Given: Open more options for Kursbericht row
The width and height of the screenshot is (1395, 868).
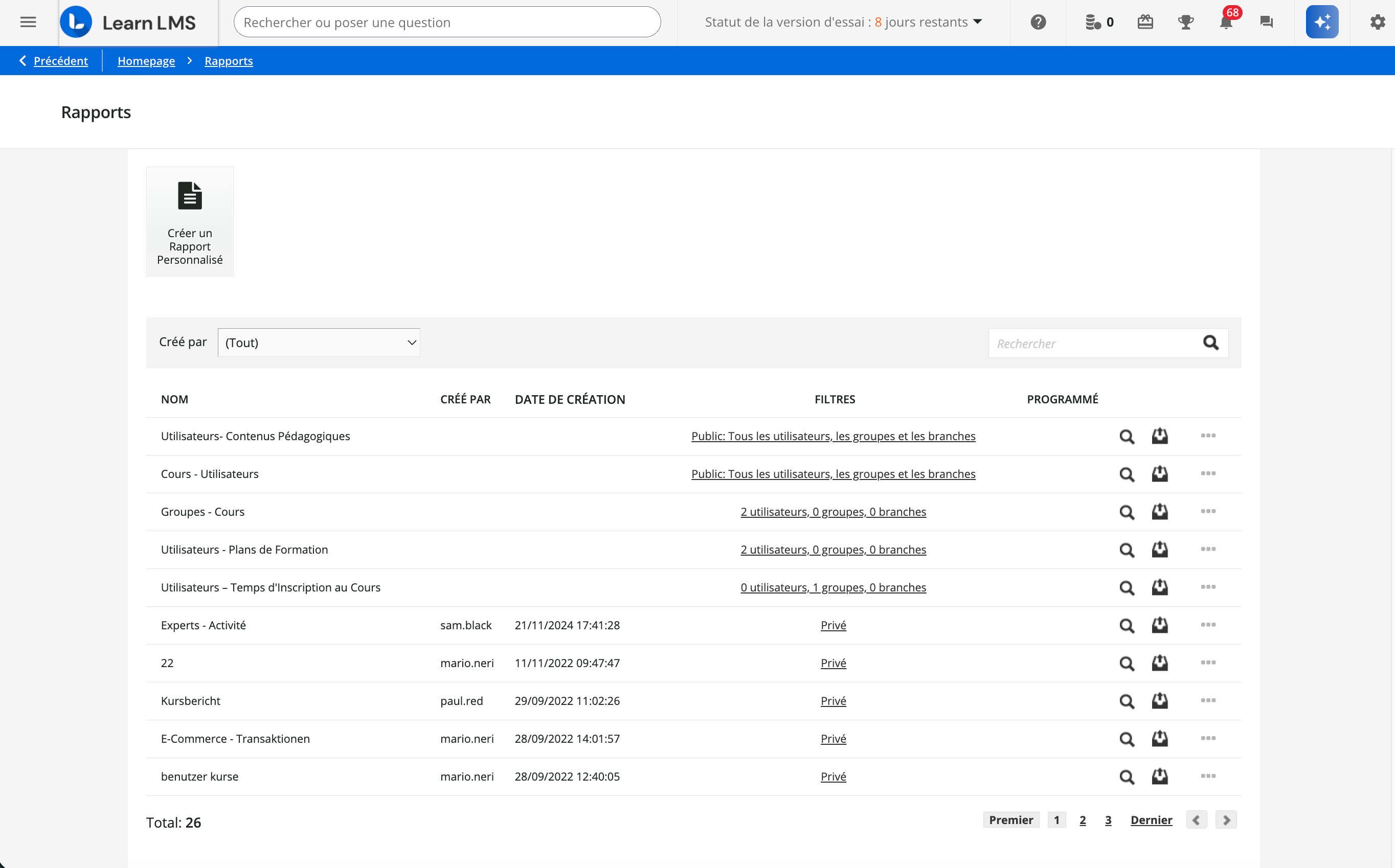Looking at the screenshot, I should (1208, 700).
